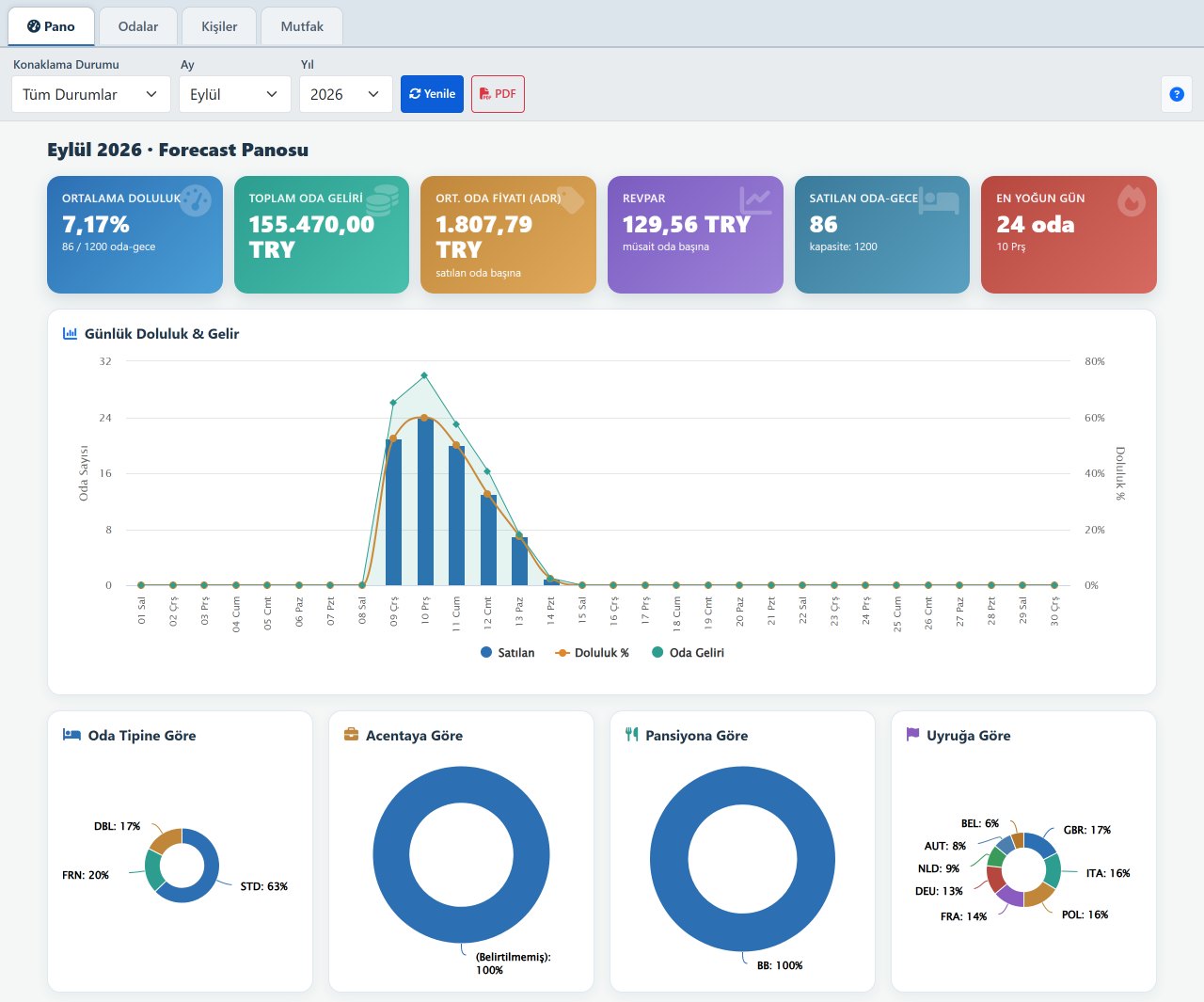The height and width of the screenshot is (1002, 1204).
Task: Click the 'kapasite: 1200' text
Action: click(844, 247)
